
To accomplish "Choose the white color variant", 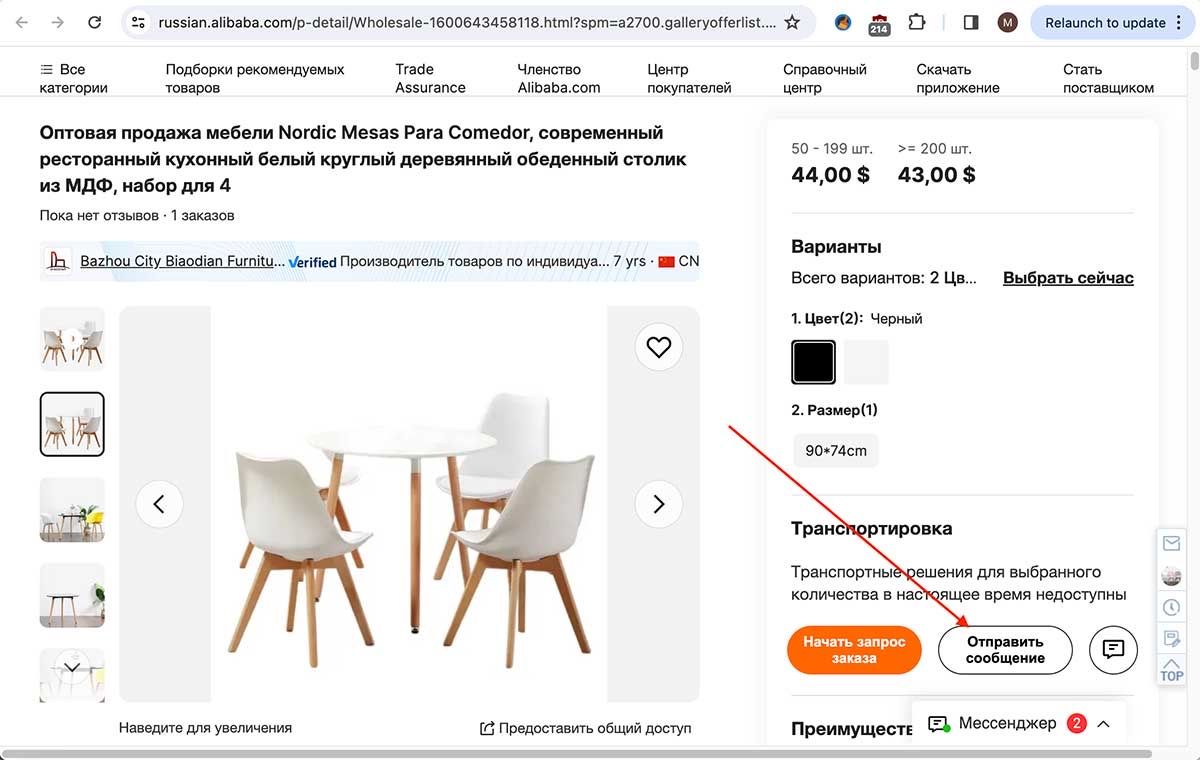I will click(866, 362).
